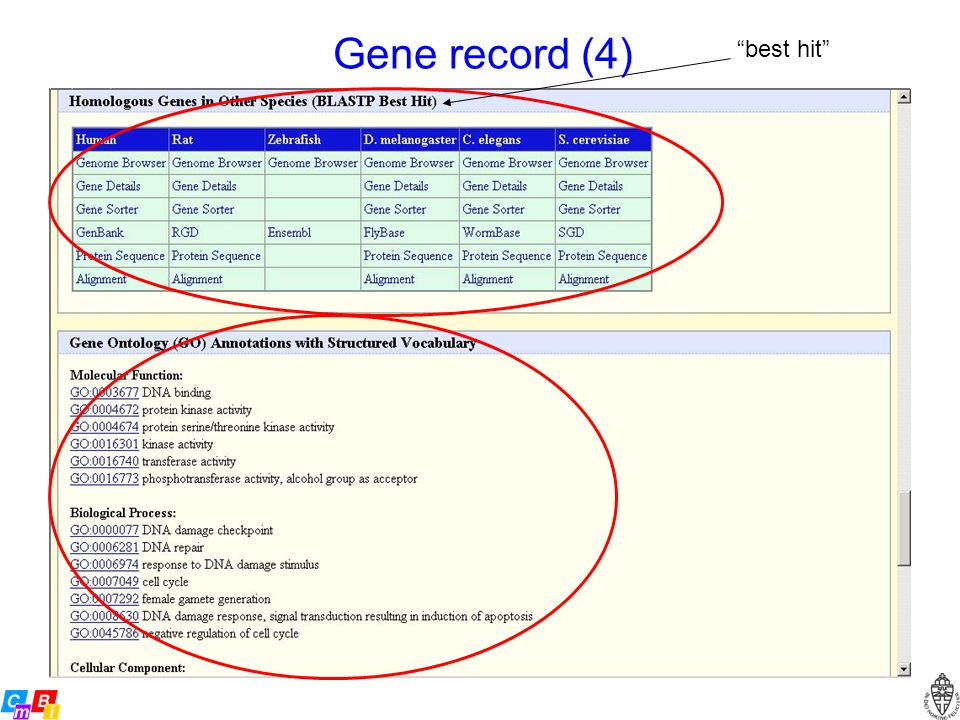Open Gene Sorter for Rat
The width and height of the screenshot is (960, 720).
pos(203,209)
